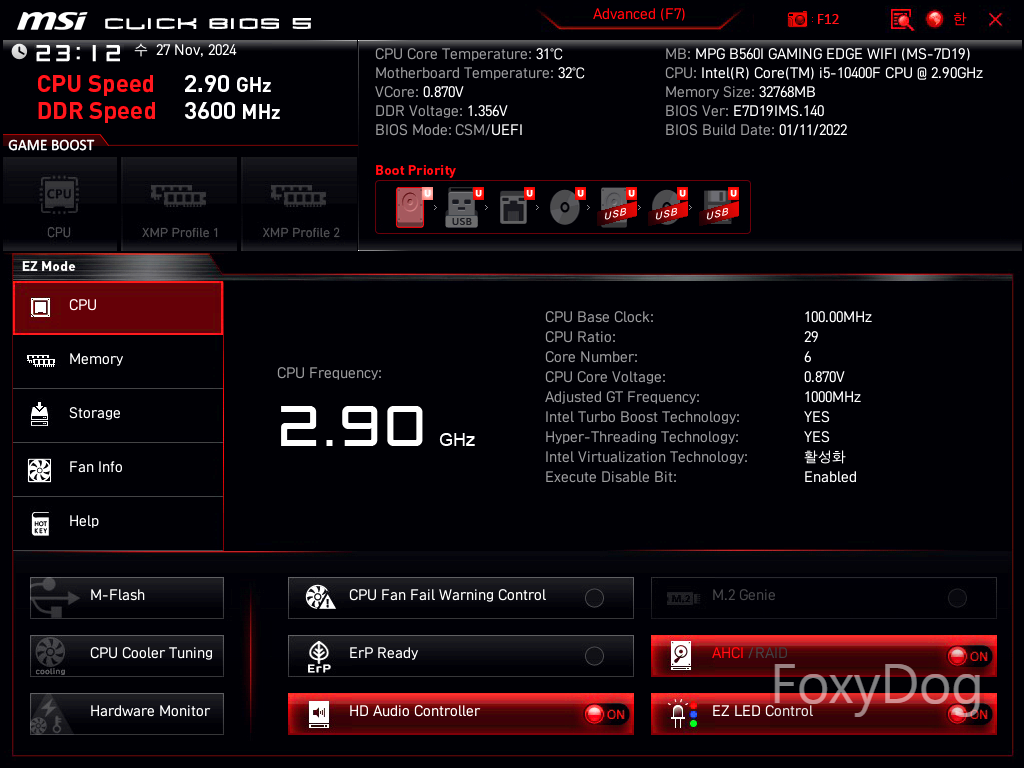Click the Intel Virtualization Technology value 활성화
1024x768 pixels.
(x=825, y=456)
